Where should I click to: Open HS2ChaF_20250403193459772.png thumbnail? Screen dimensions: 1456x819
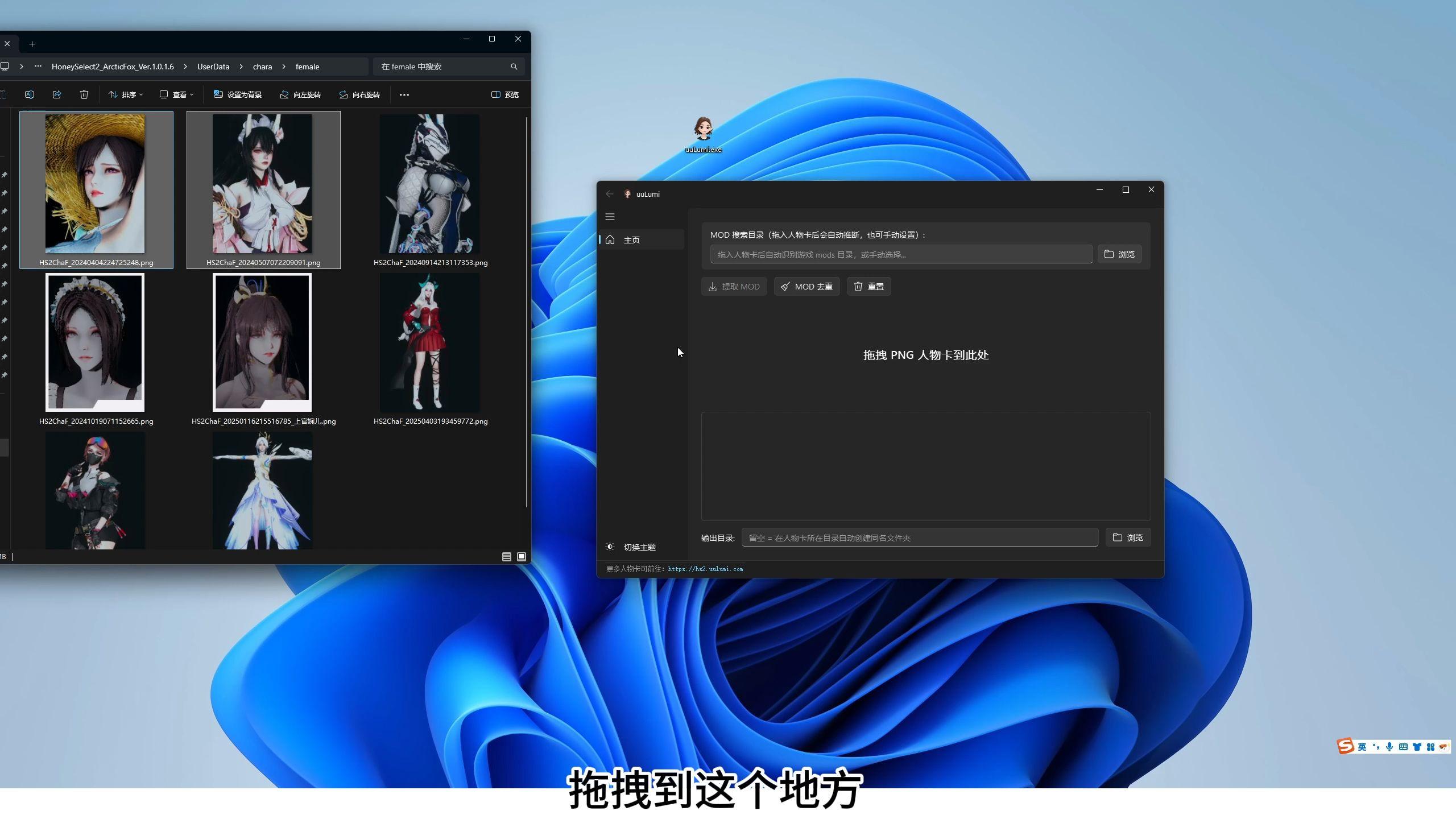(x=430, y=342)
